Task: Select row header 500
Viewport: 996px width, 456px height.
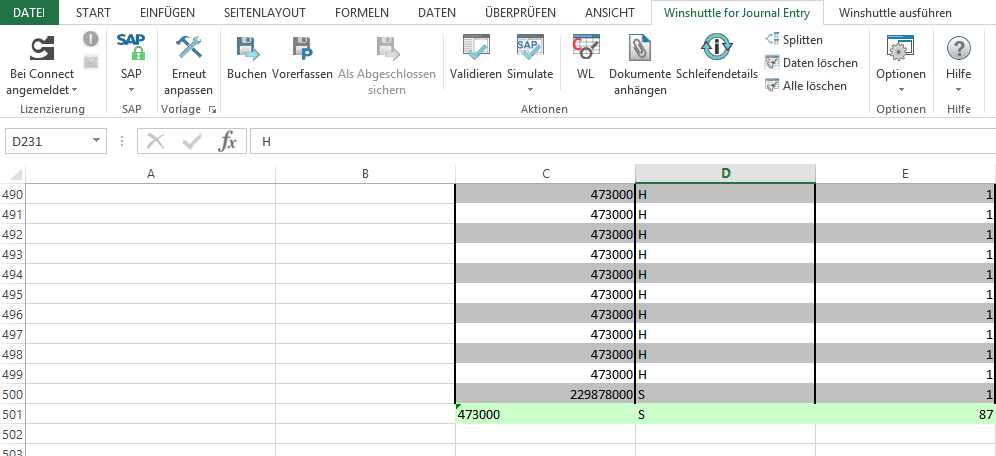Action: [13, 394]
